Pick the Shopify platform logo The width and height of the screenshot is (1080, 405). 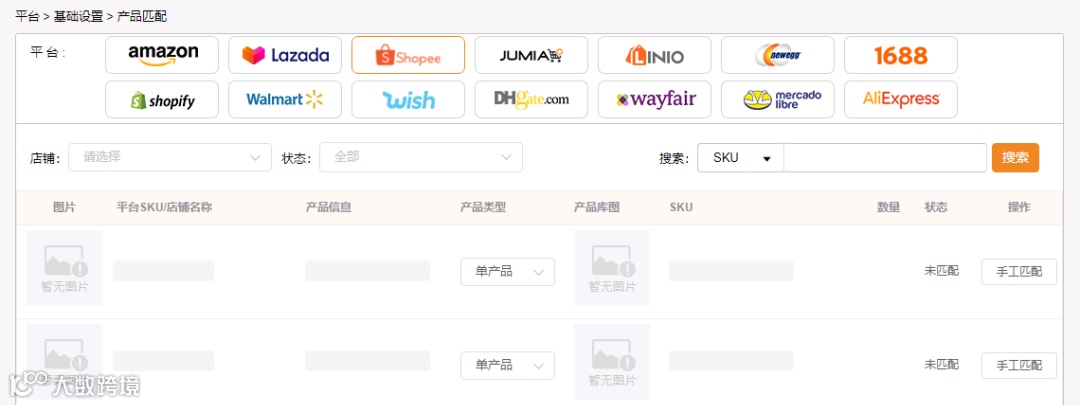point(162,100)
